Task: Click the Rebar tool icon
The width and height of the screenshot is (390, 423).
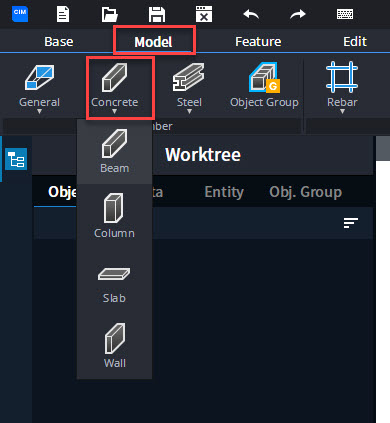Action: tap(342, 77)
